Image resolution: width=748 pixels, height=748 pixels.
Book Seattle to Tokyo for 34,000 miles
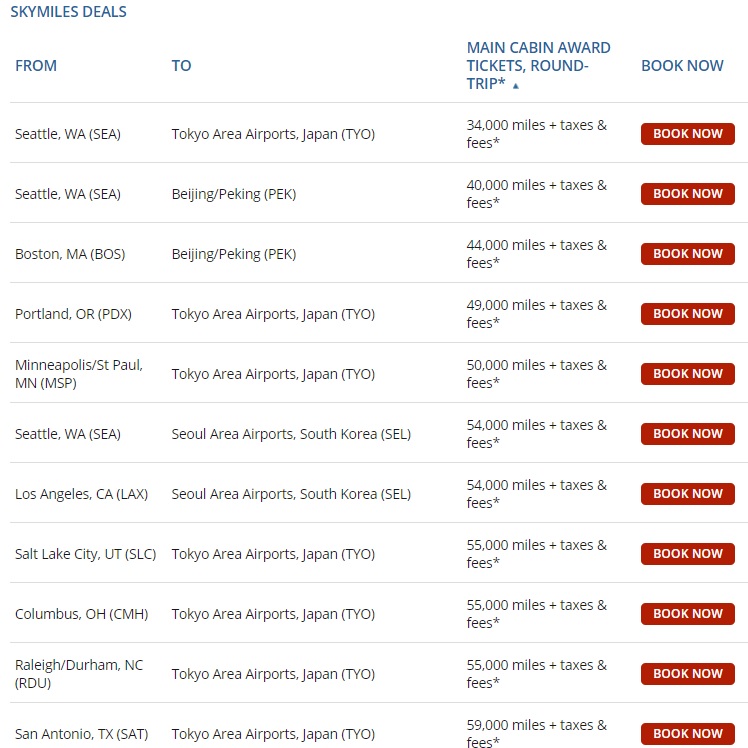point(687,134)
